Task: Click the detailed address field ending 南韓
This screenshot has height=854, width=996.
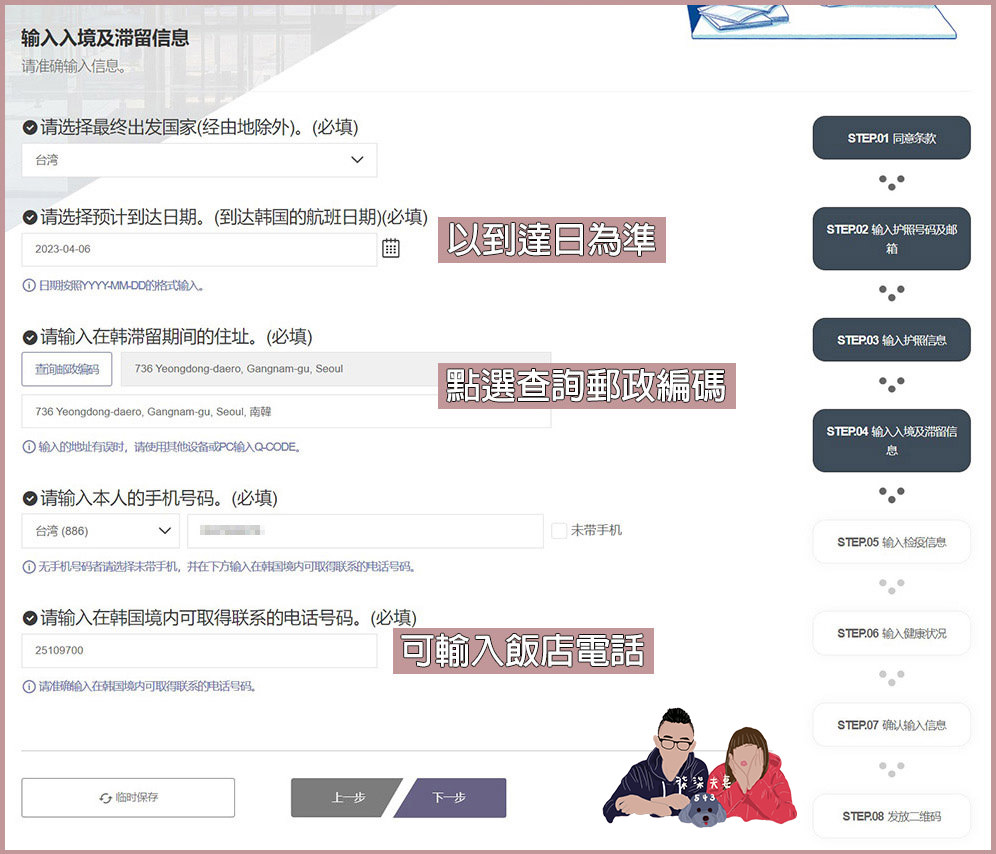Action: click(x=286, y=412)
